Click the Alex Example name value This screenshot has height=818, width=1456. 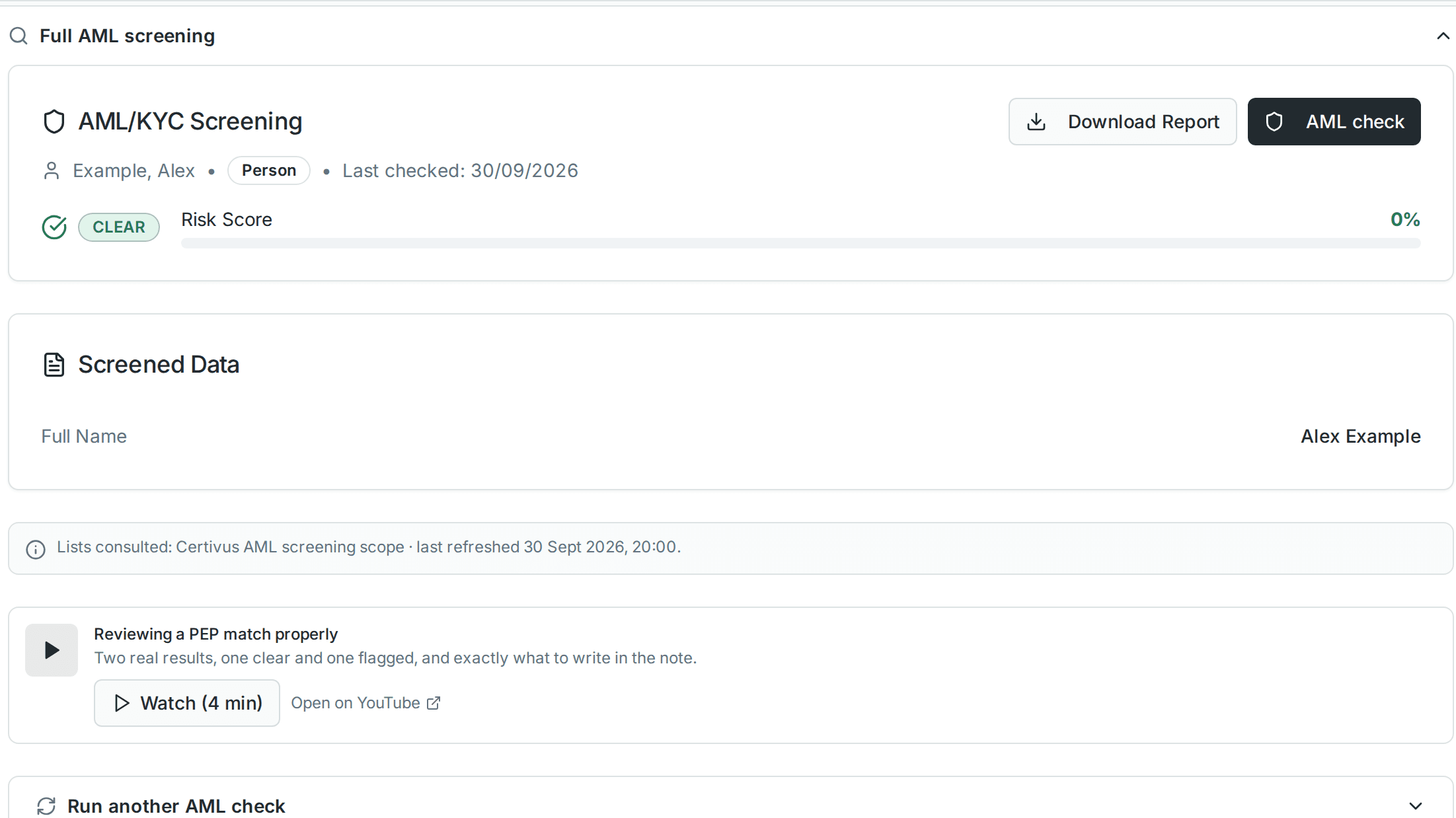[1361, 436]
